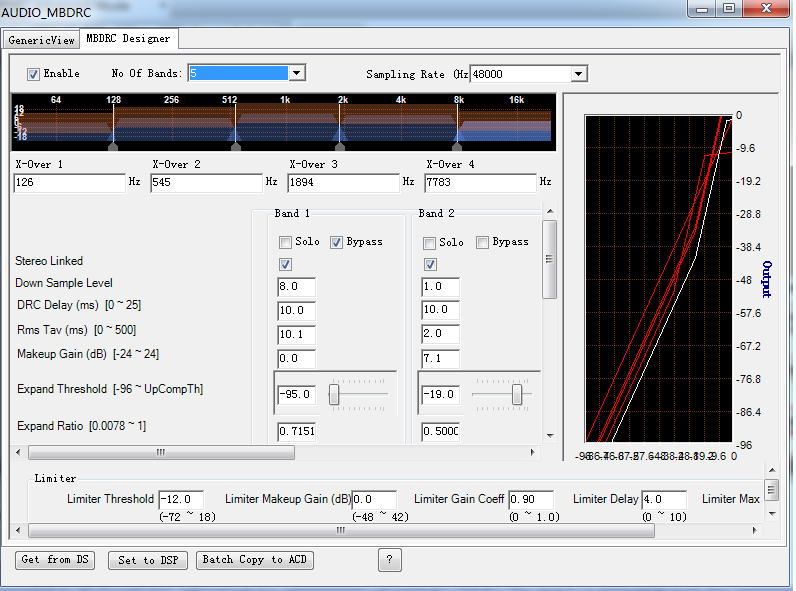Switch to the GenericView tab
This screenshot has height=591, width=796.
[x=41, y=40]
